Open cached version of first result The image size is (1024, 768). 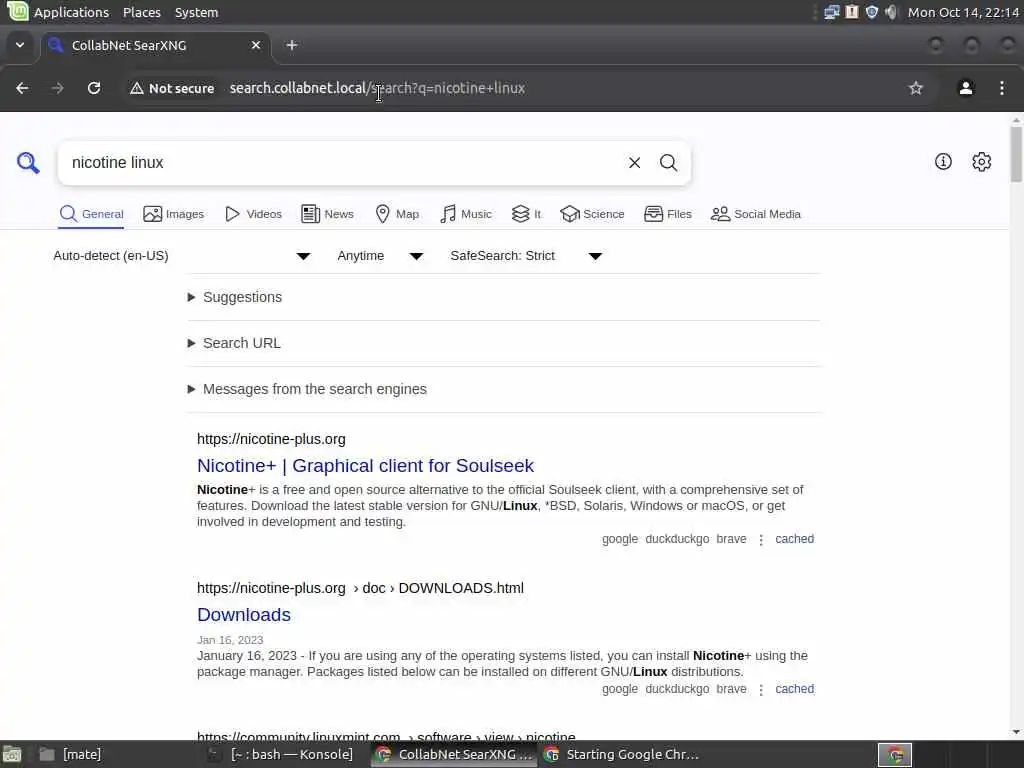click(x=794, y=539)
